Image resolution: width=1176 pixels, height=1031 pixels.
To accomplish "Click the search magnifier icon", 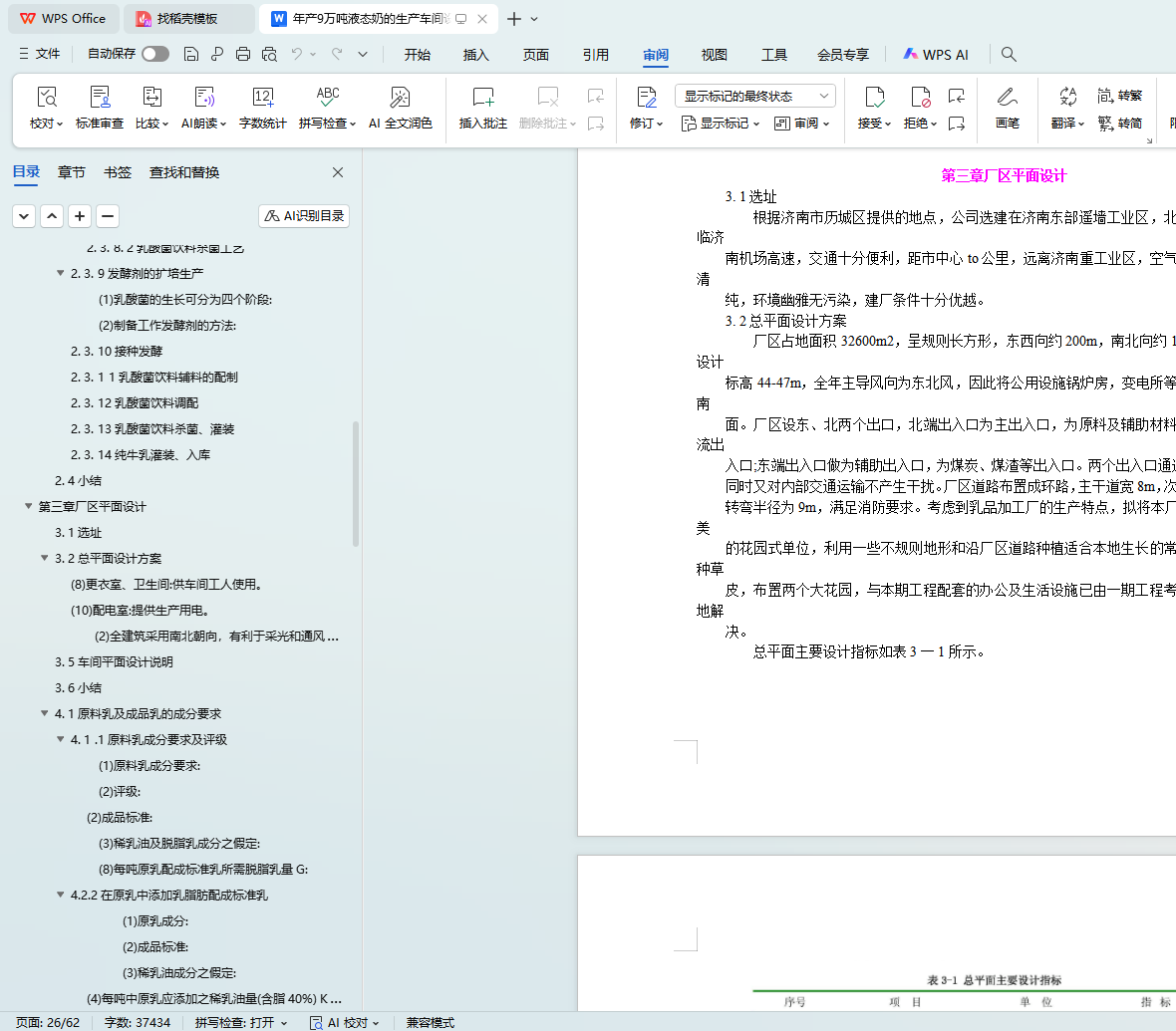I will coord(1009,54).
